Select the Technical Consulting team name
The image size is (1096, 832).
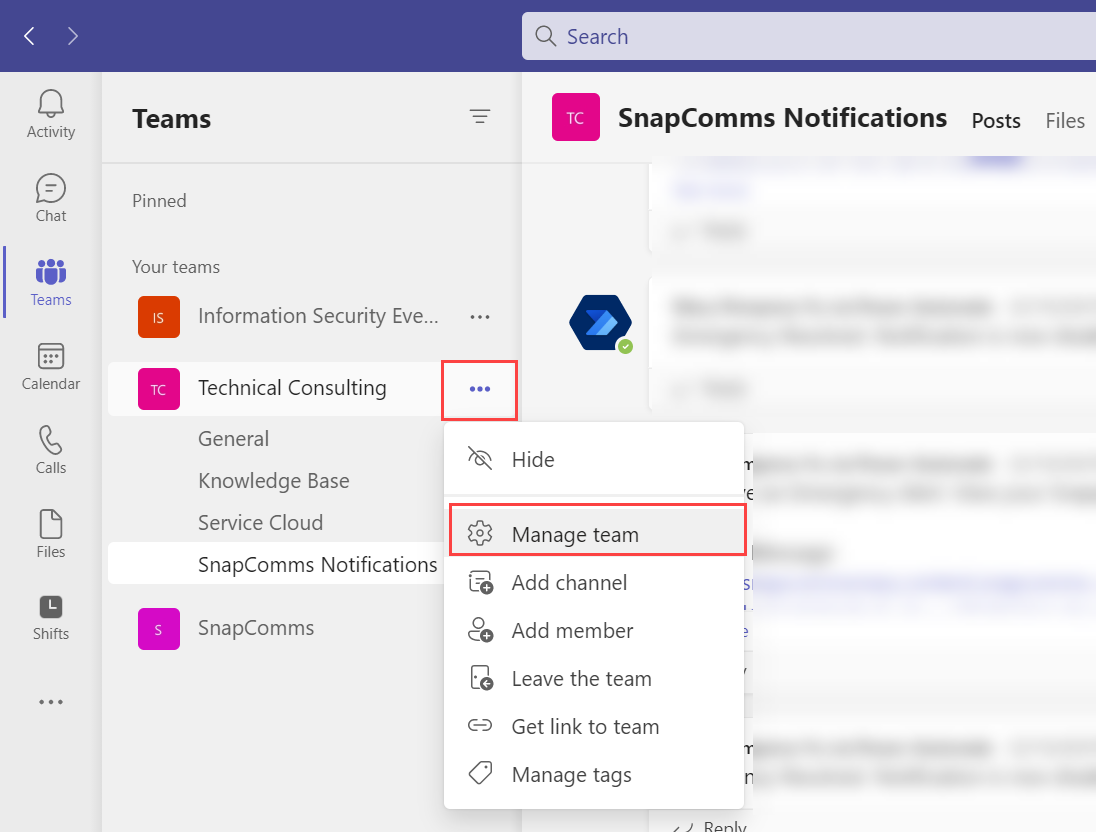(292, 388)
